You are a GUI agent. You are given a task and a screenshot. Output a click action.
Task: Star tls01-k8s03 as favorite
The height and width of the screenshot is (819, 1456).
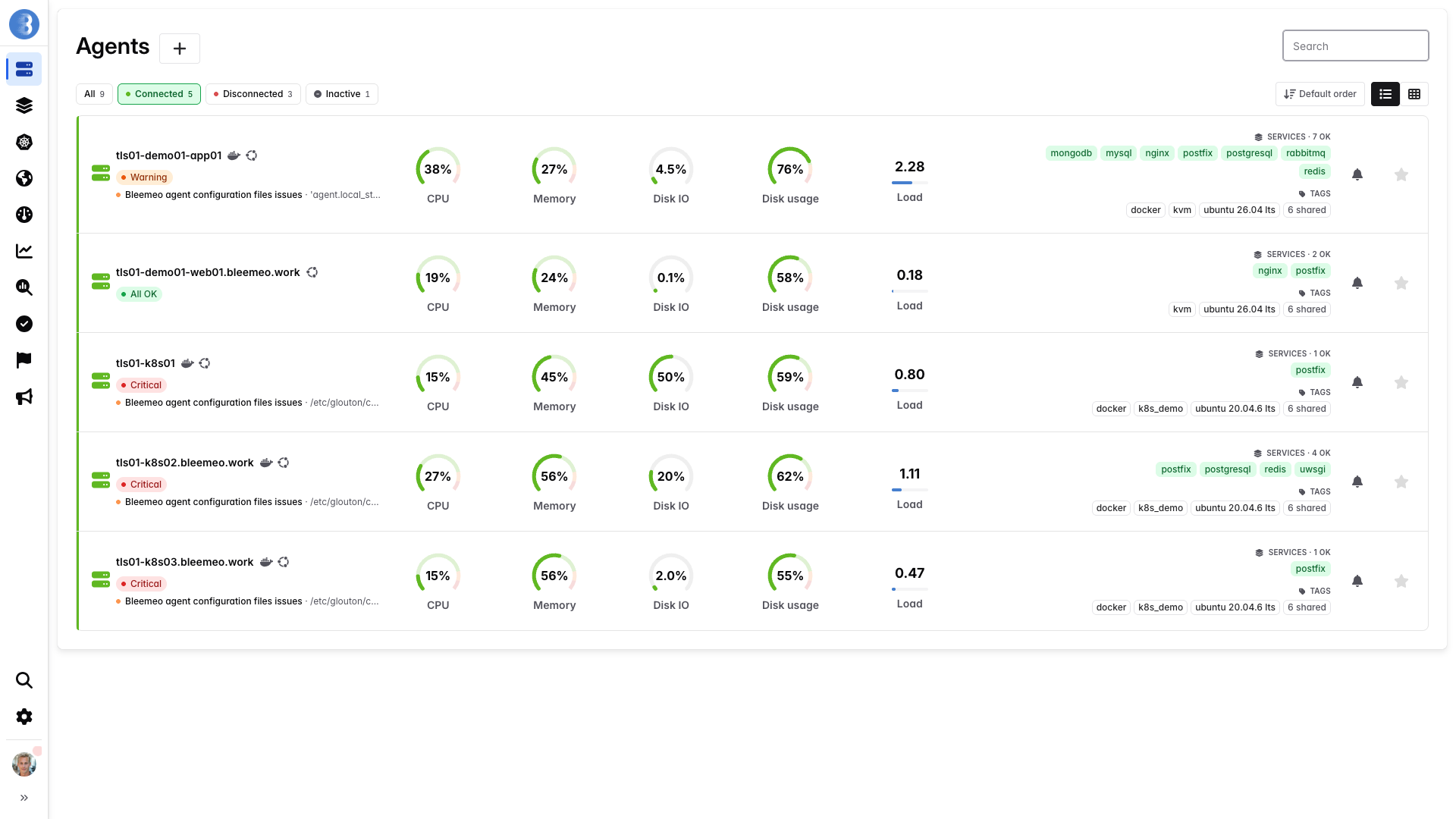point(1401,581)
